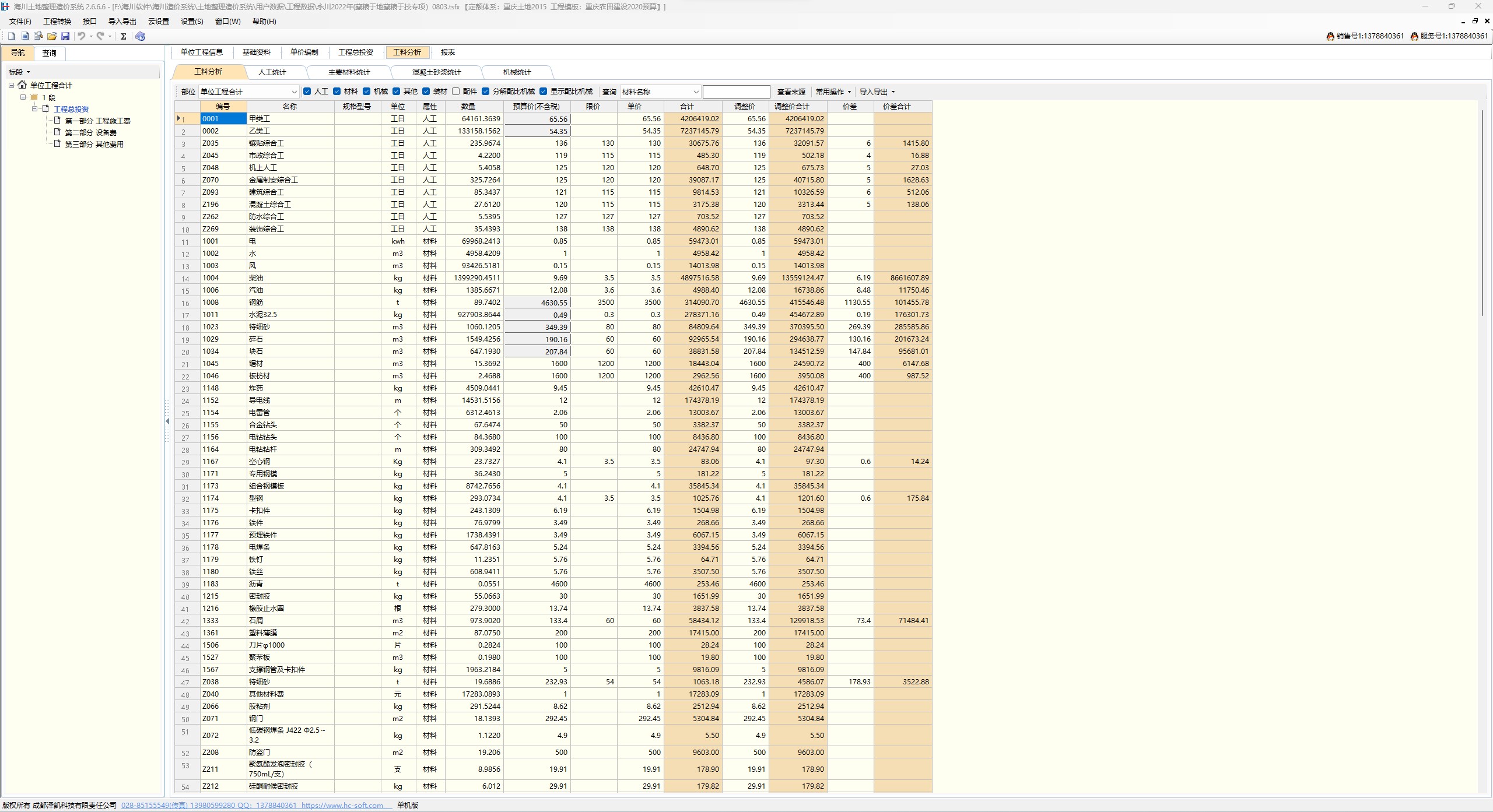Click the 查看来源 button

[x=791, y=92]
